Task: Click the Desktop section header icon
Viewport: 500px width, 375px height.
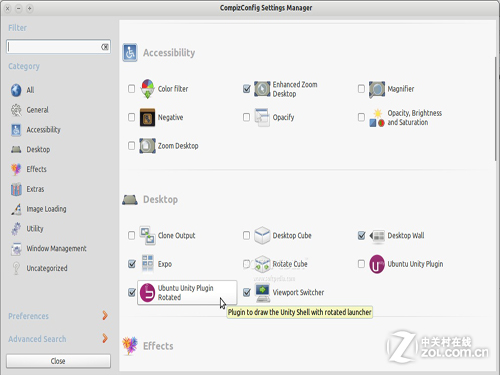Action: coord(130,200)
